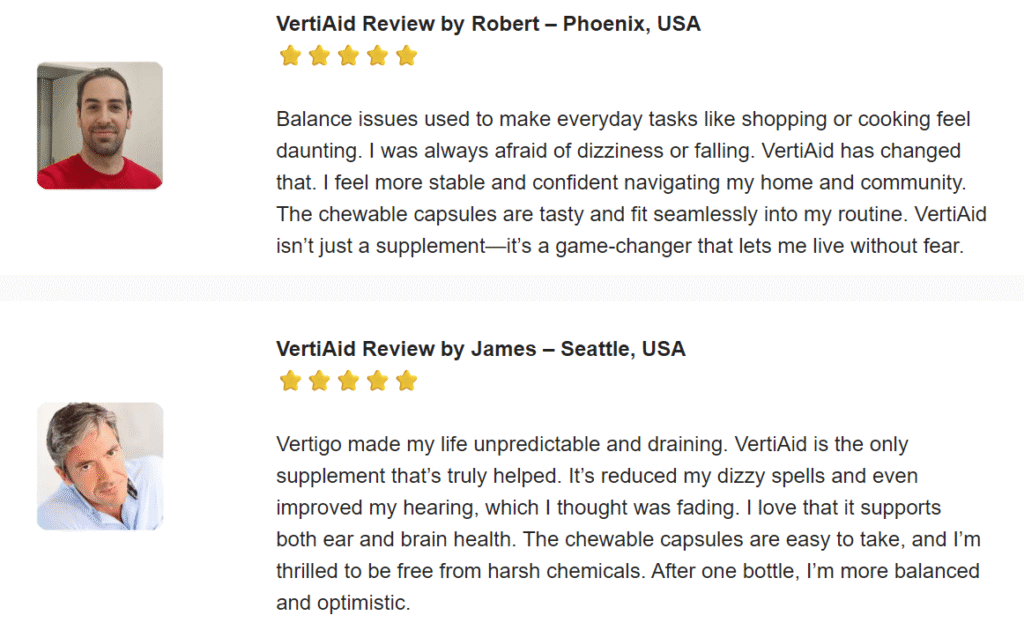Click the James – Seattle review heading
This screenshot has width=1024, height=630.
481,349
